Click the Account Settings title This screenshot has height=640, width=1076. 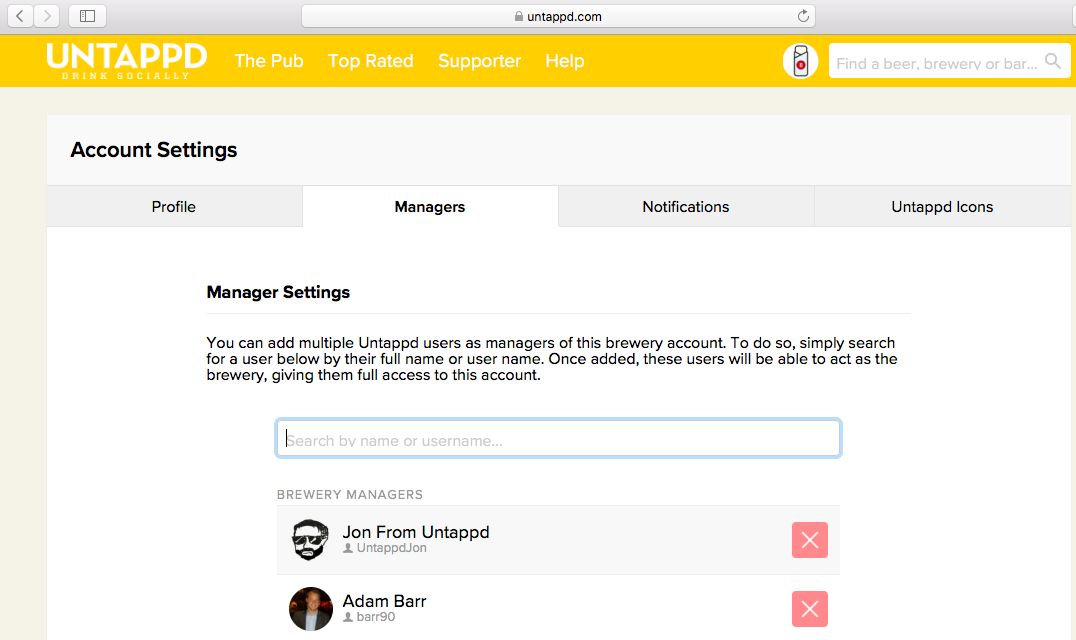(x=154, y=150)
